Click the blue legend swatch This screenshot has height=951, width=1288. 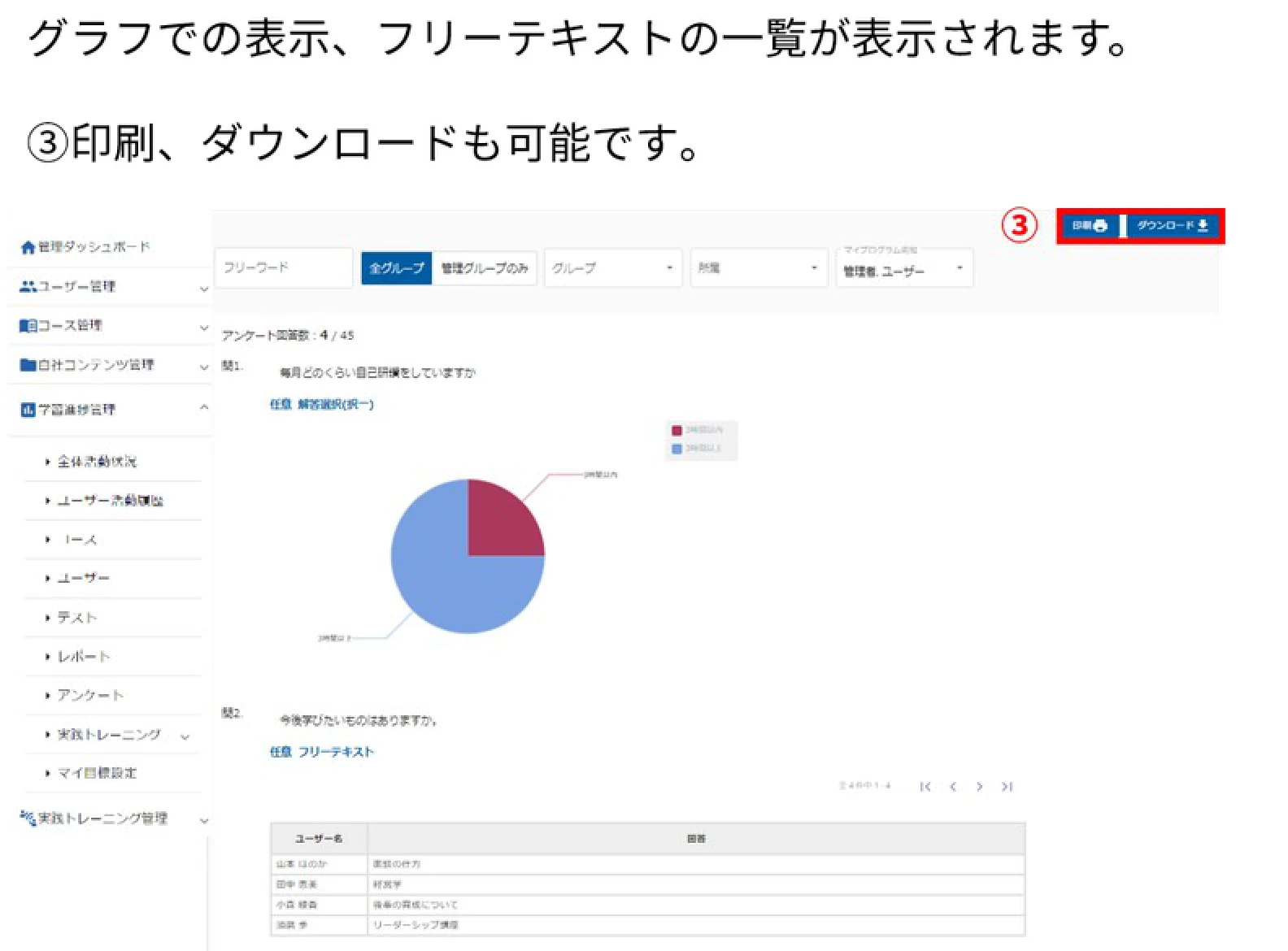(677, 449)
